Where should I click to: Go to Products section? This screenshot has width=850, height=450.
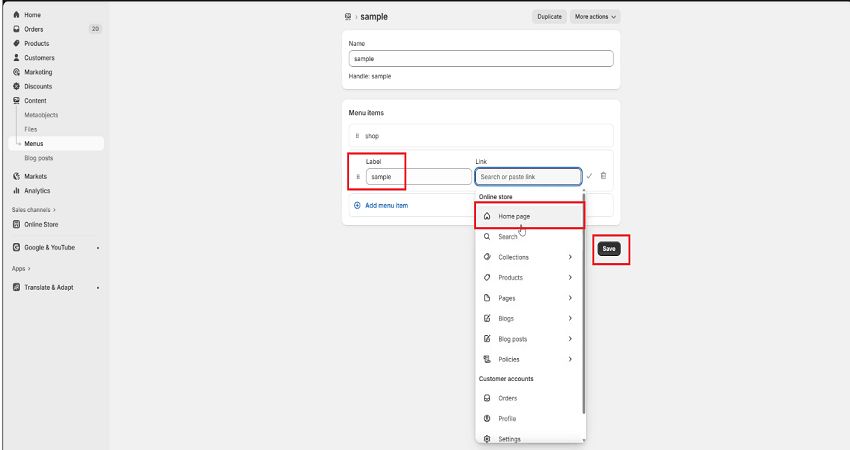click(x=36, y=43)
